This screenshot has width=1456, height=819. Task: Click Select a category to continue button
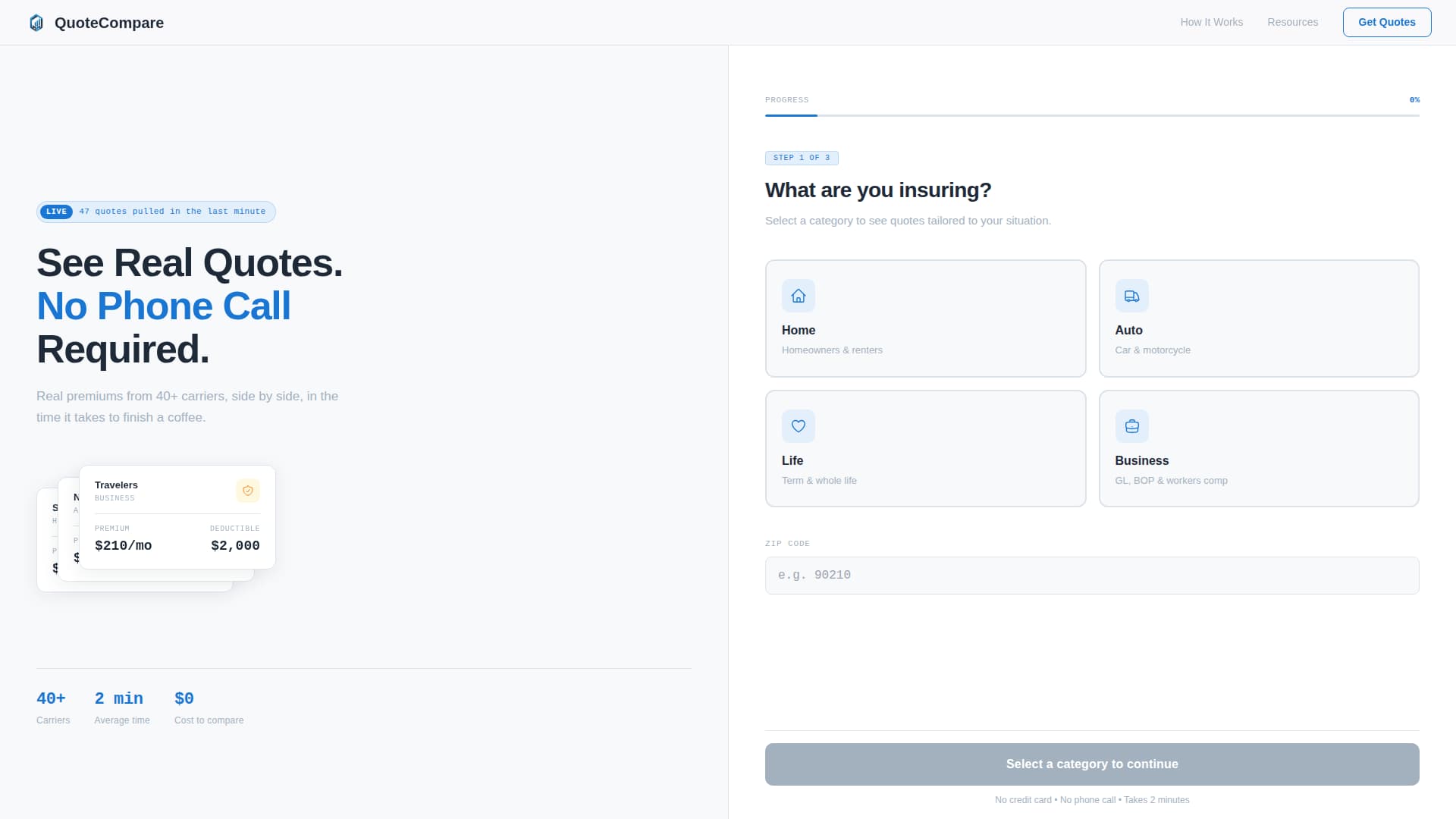pos(1092,764)
